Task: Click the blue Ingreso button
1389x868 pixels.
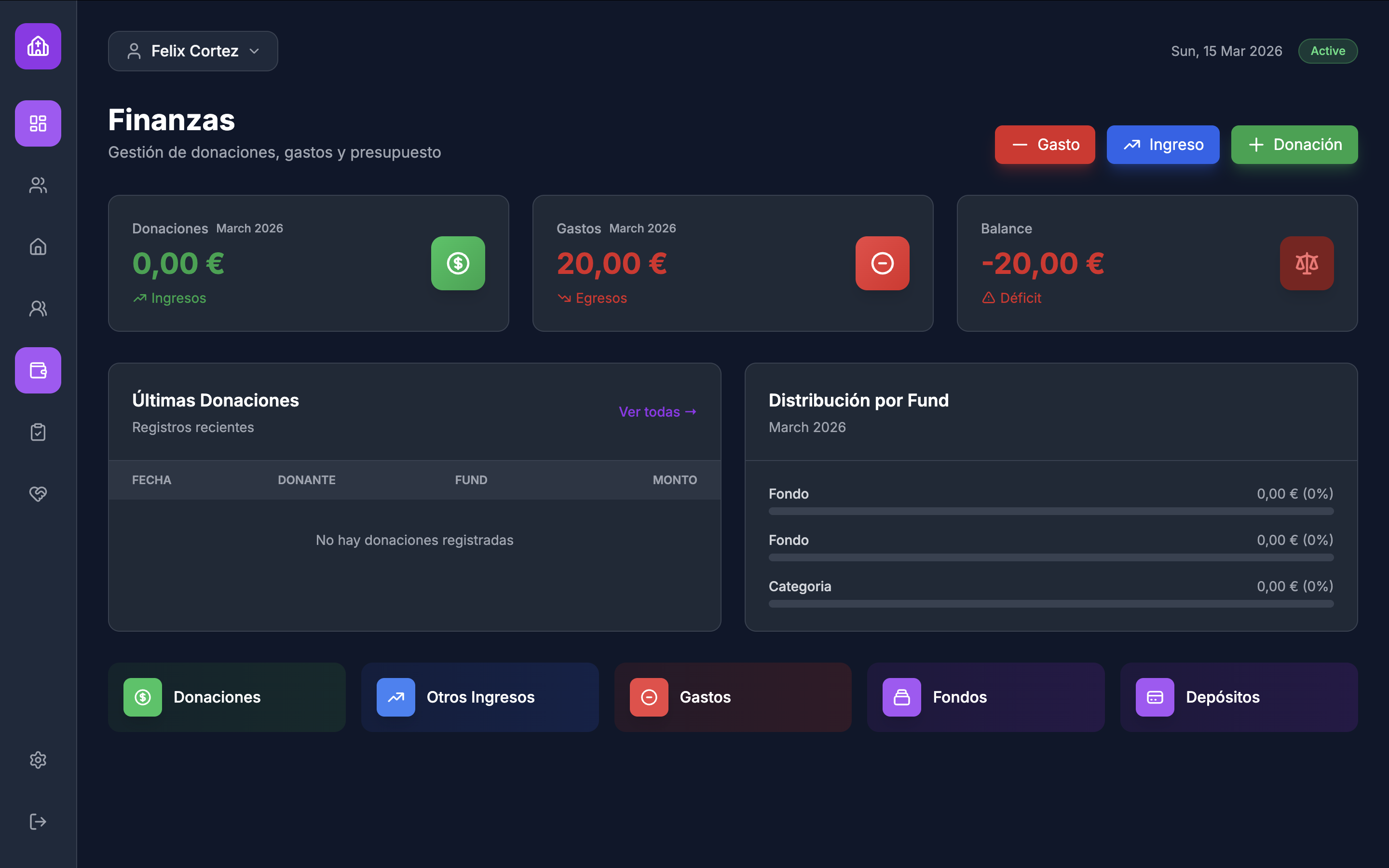Action: (1163, 145)
